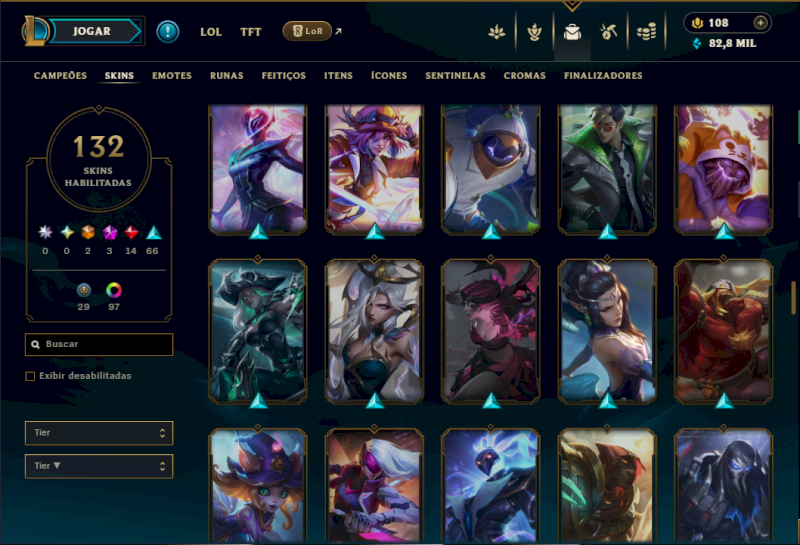The width and height of the screenshot is (800, 545).
Task: Click the crest profile icon next to Collection
Action: tap(534, 32)
